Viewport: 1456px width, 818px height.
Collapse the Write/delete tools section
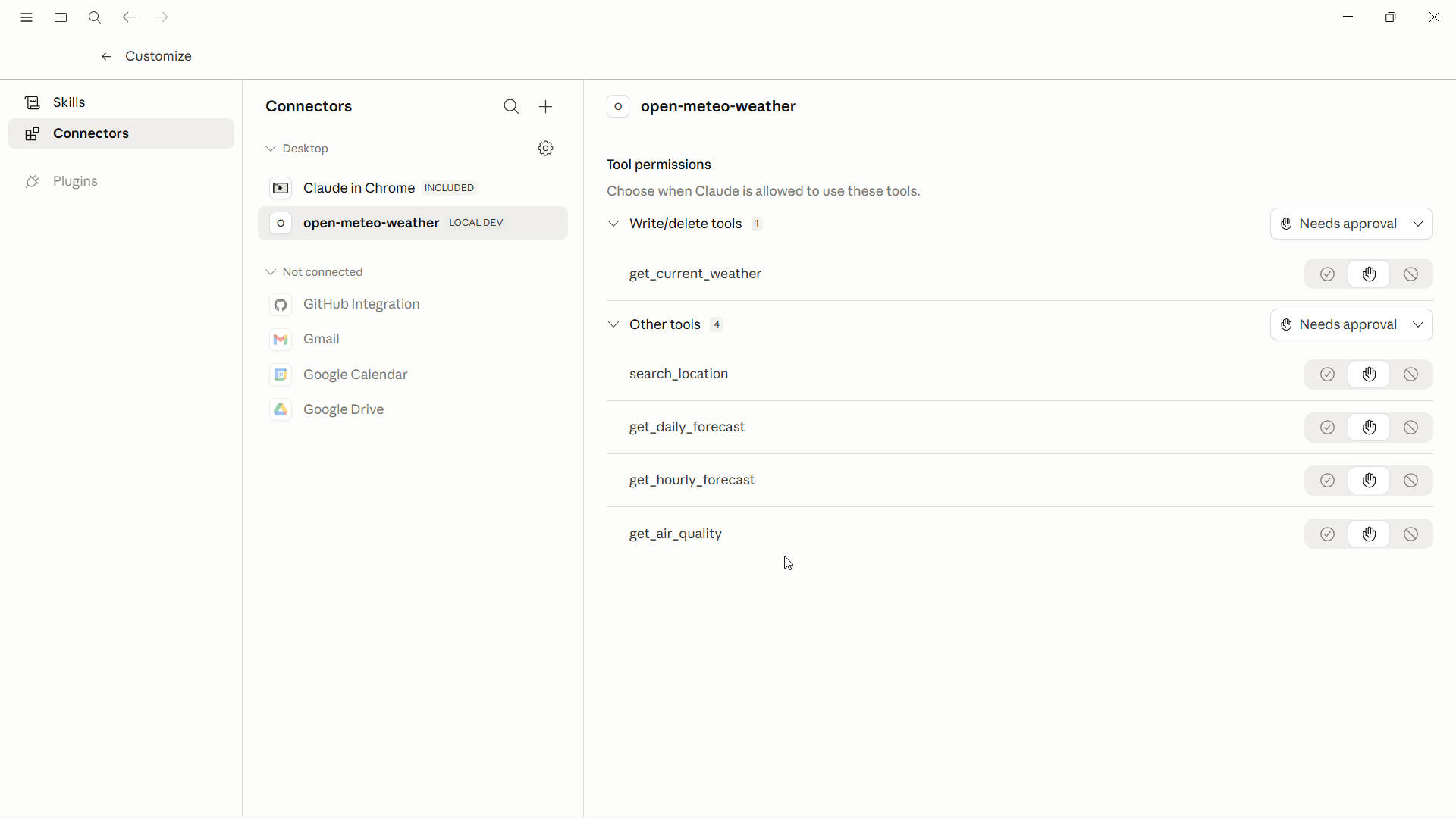(x=613, y=224)
